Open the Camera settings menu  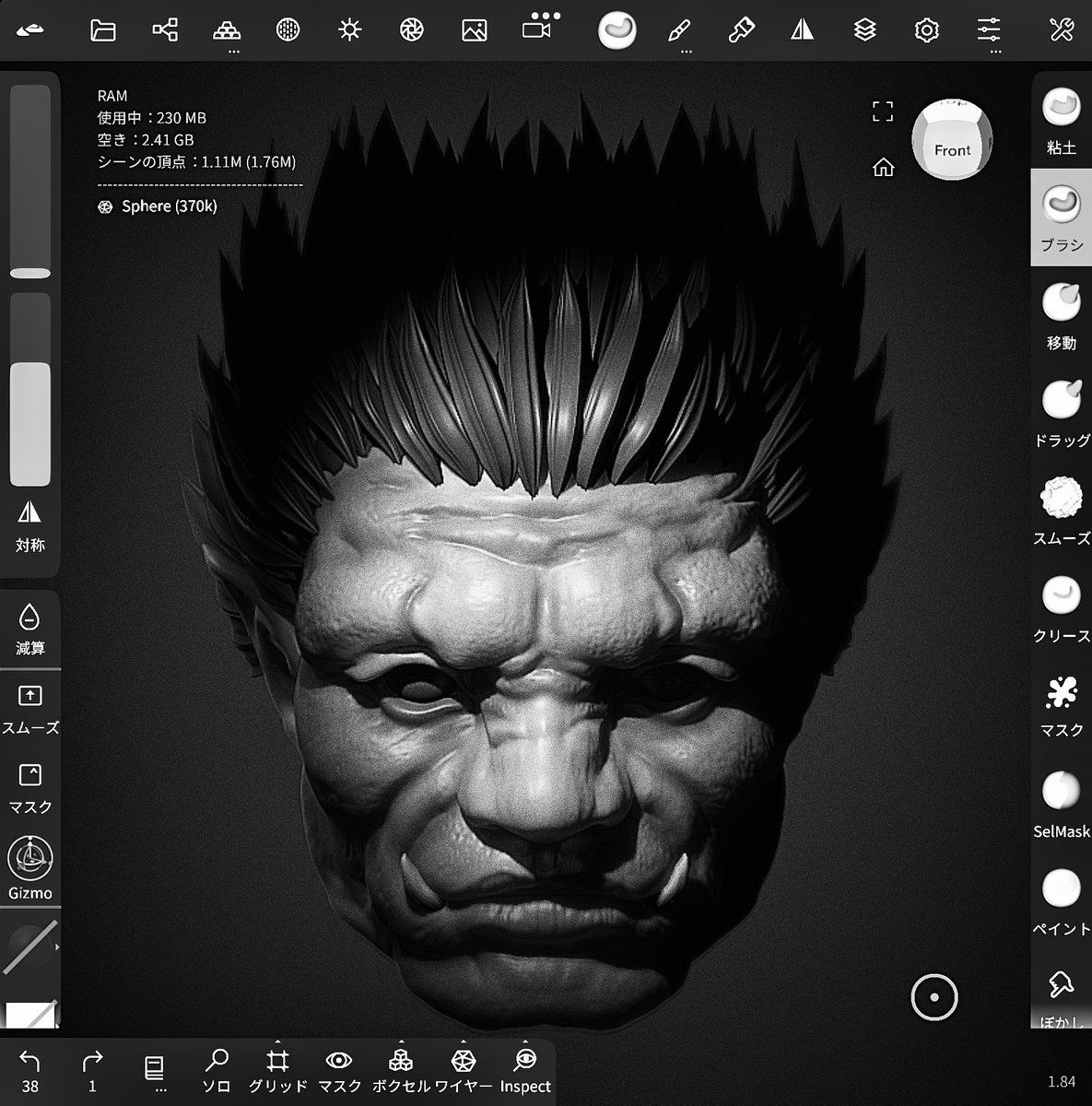tap(537, 29)
